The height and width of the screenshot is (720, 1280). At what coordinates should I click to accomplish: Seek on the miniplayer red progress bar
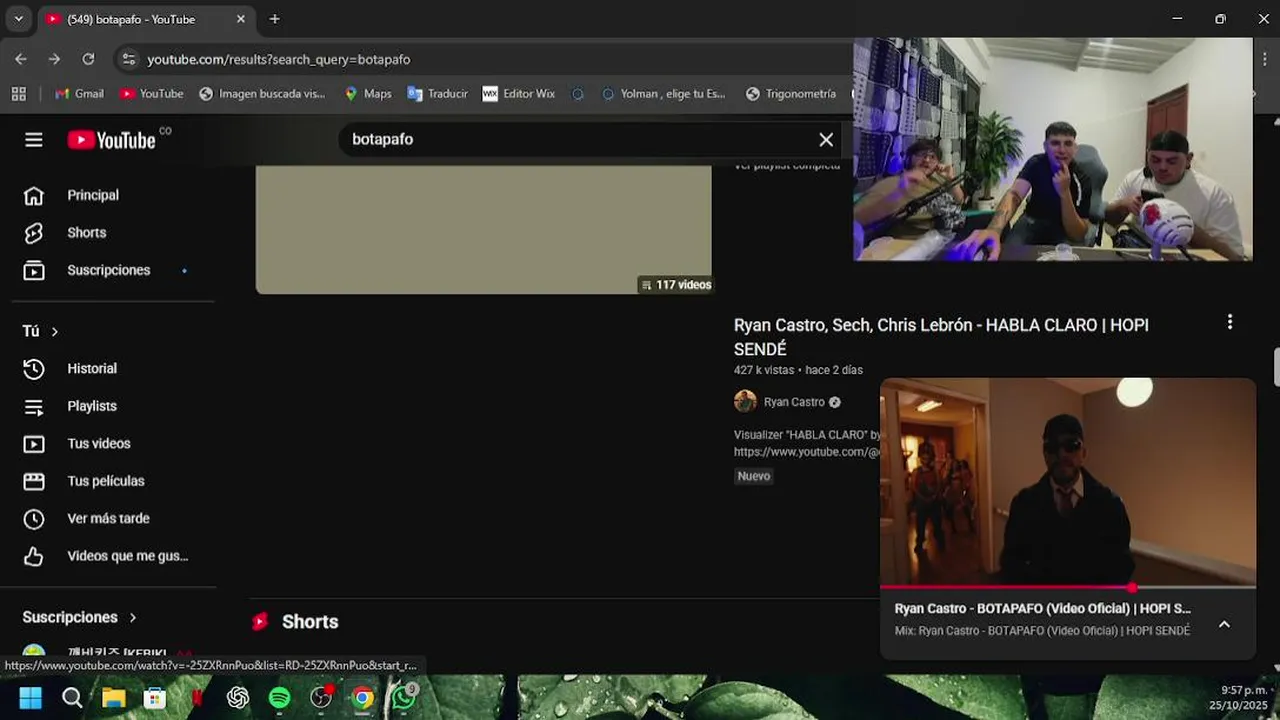coord(1067,587)
